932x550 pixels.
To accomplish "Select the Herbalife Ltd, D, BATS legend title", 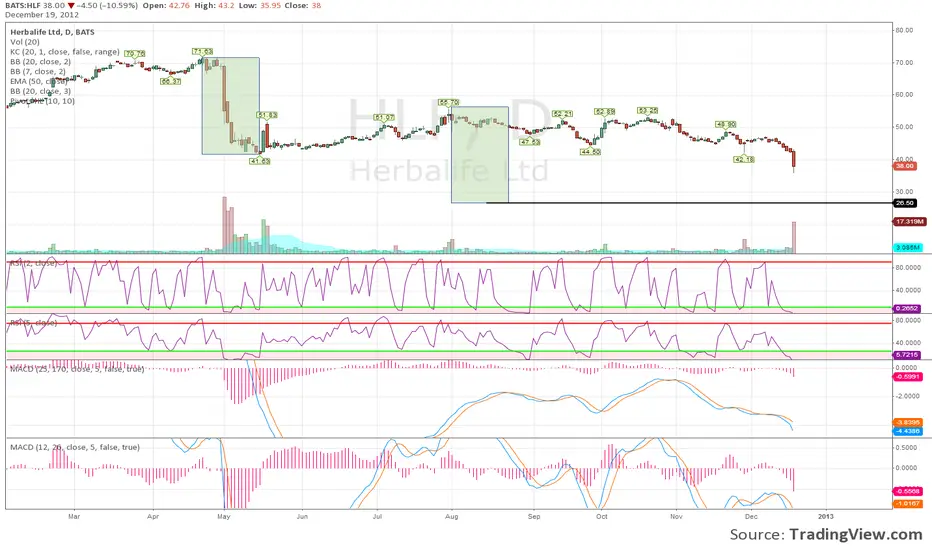I will [52, 32].
